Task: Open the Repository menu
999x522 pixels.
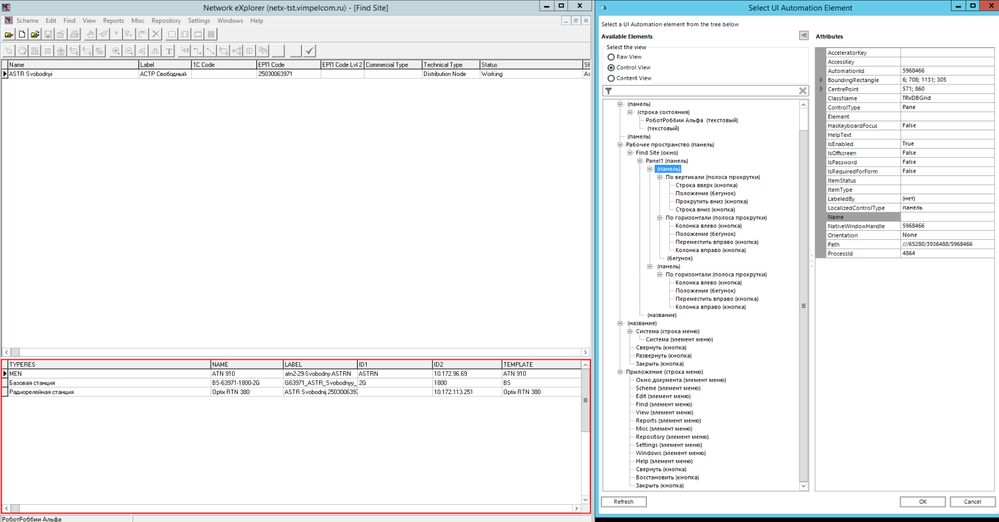Action: 166,20
